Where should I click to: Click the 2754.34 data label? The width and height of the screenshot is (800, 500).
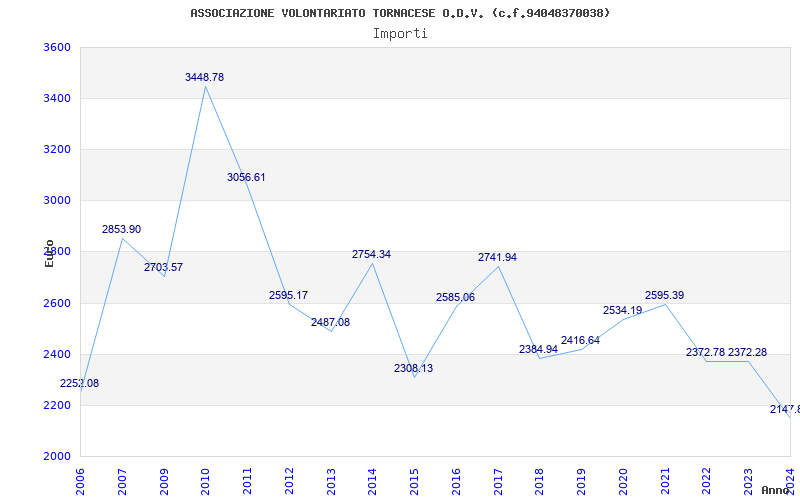pos(371,255)
